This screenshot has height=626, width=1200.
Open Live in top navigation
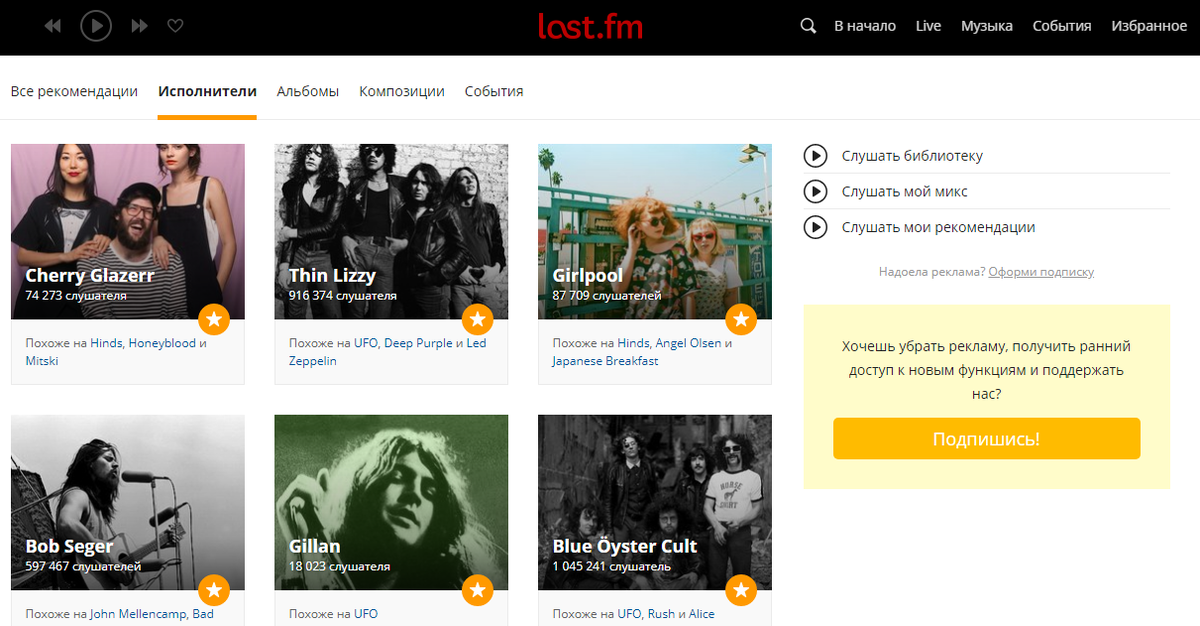928,26
